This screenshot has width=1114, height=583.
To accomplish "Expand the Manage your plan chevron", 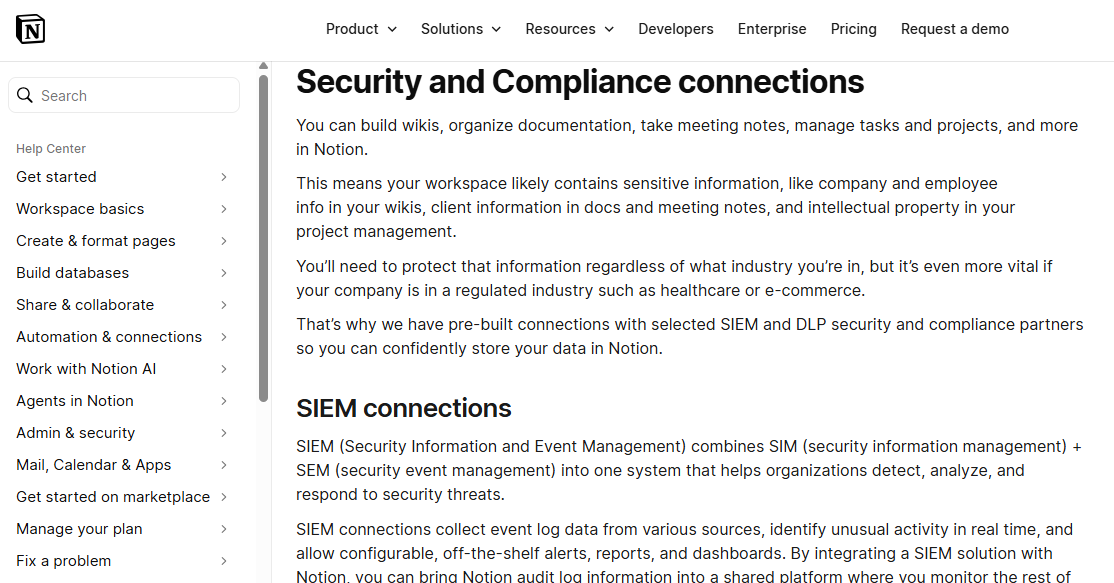I will point(224,528).
